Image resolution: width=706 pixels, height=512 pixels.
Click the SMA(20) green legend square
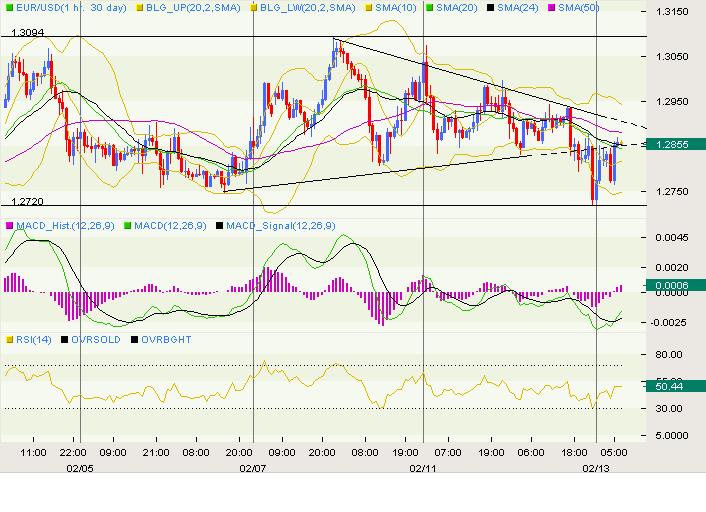[430, 8]
